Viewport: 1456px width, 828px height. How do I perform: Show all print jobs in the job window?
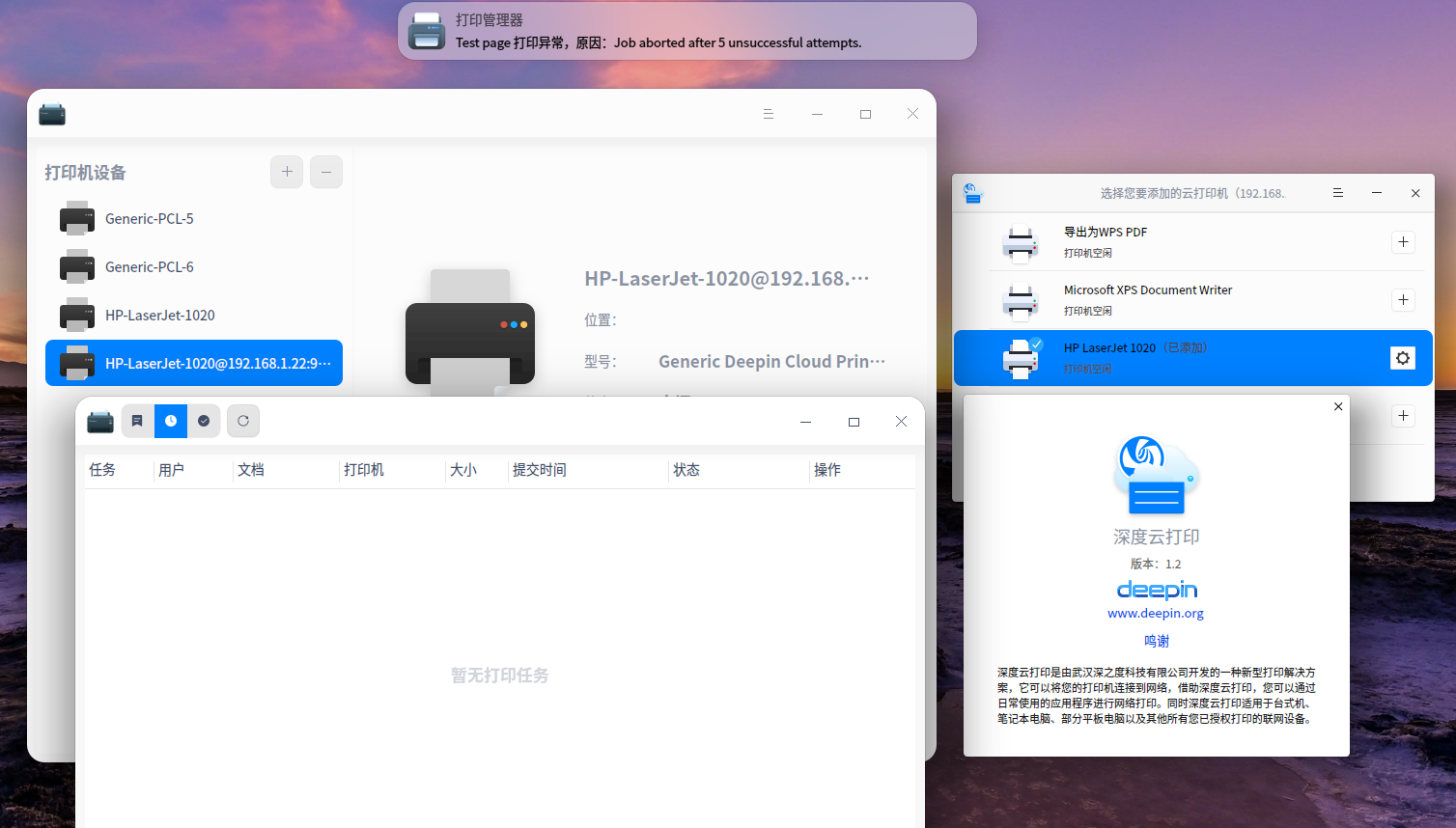point(137,421)
